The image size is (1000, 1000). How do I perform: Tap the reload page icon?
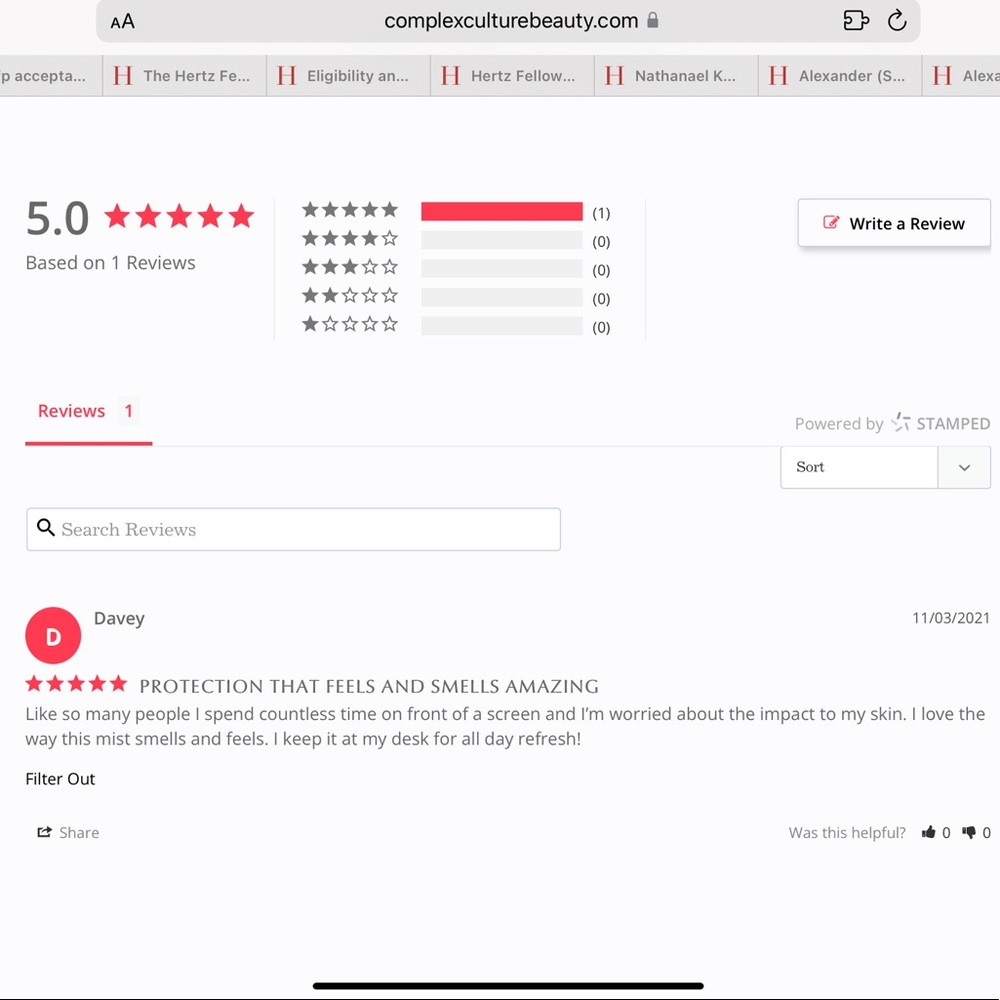tap(897, 21)
